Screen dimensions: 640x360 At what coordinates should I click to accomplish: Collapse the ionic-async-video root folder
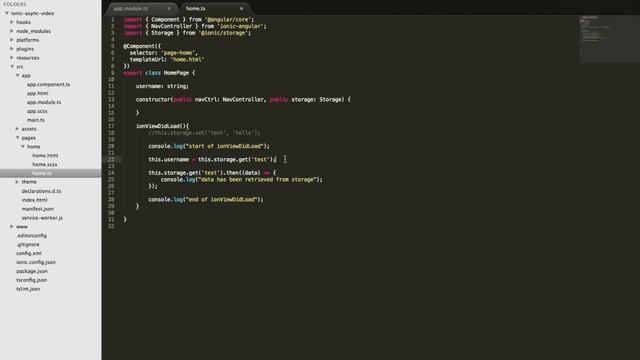[7, 13]
